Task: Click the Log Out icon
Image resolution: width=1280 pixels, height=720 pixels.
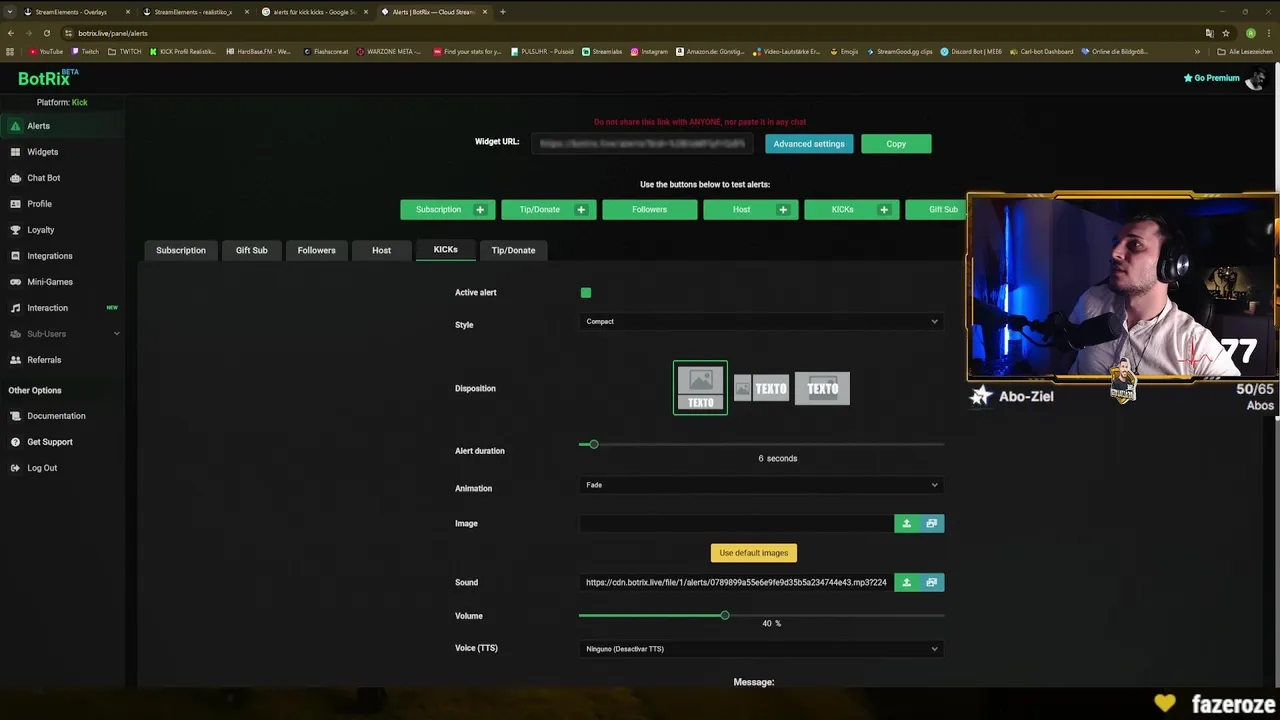Action: point(15,468)
